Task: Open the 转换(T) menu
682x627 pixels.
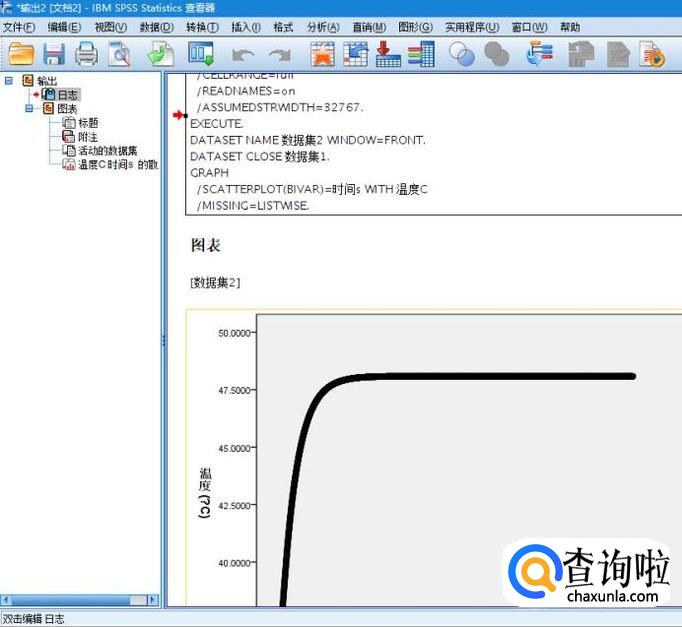Action: point(202,27)
